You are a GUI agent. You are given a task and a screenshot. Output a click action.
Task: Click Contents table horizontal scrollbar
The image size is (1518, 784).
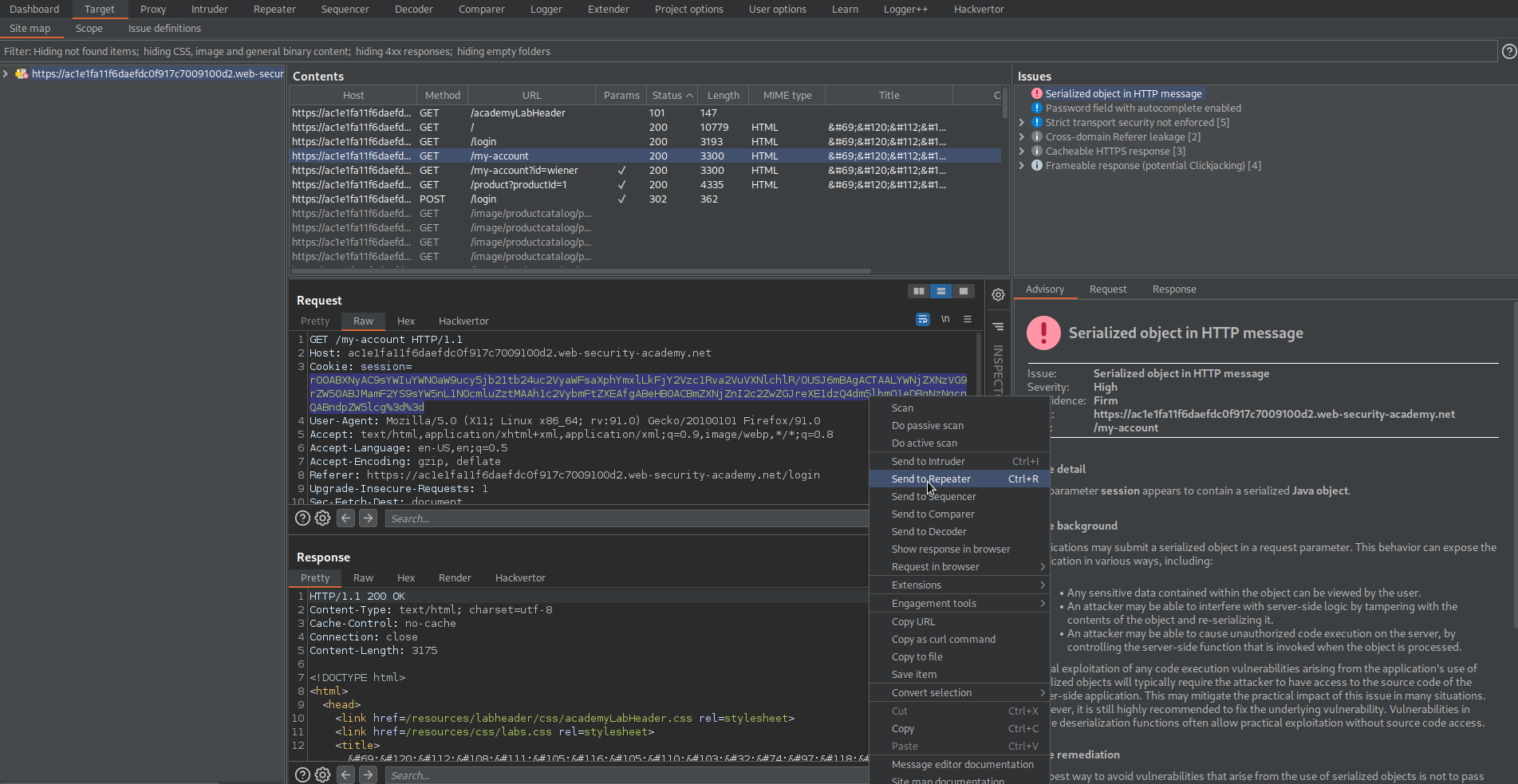tap(582, 271)
